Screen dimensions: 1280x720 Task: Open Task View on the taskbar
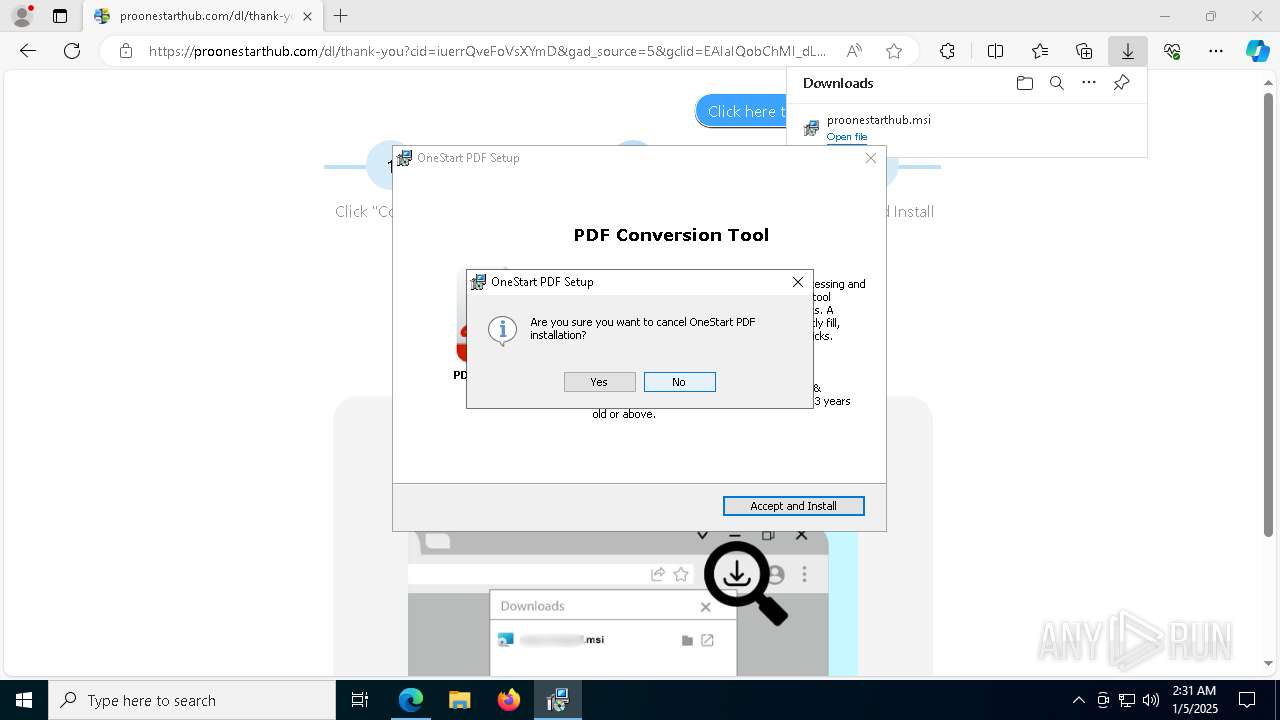coord(360,700)
